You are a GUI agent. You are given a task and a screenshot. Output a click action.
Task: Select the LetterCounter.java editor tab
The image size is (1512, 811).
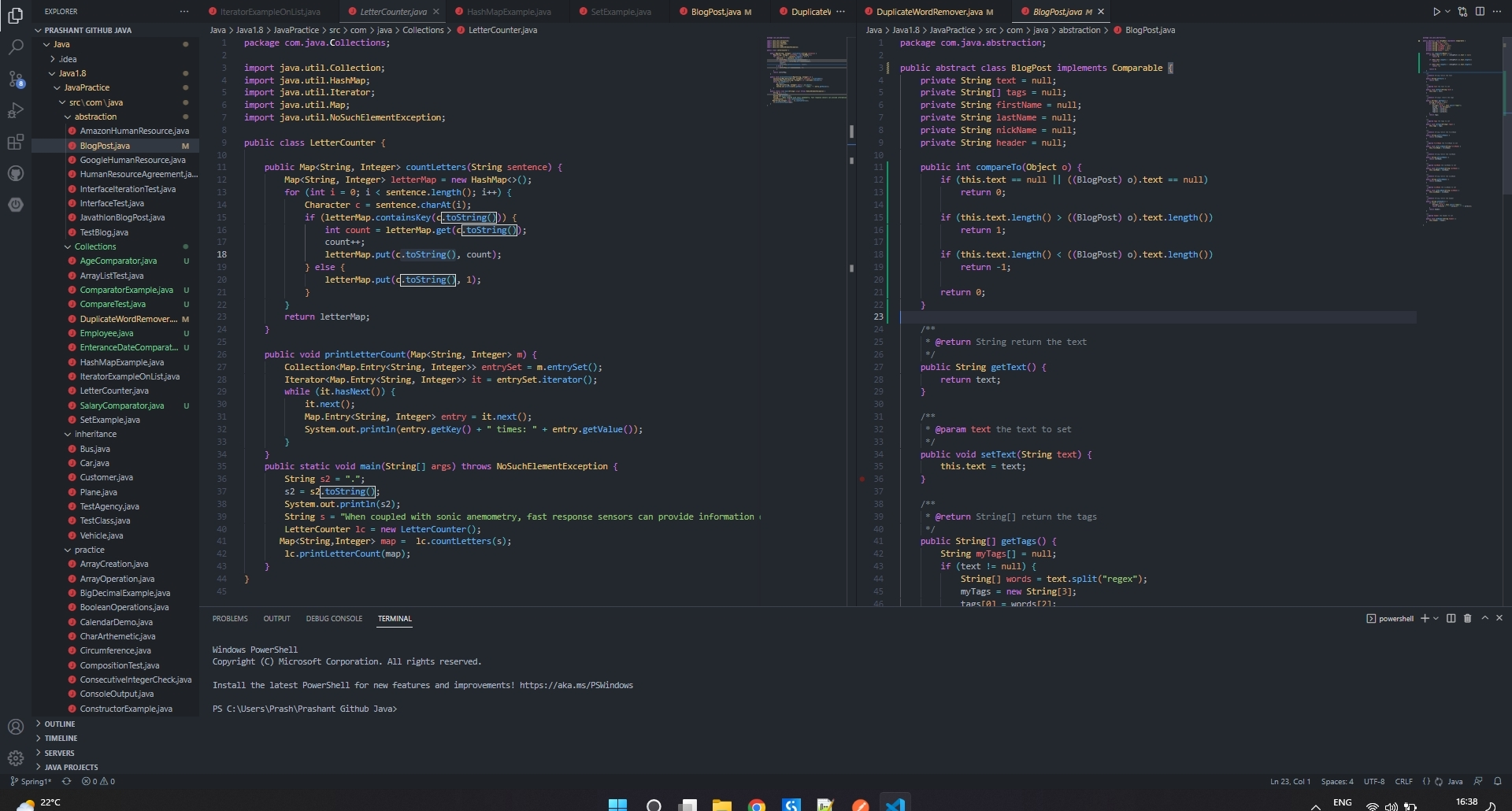[x=391, y=11]
